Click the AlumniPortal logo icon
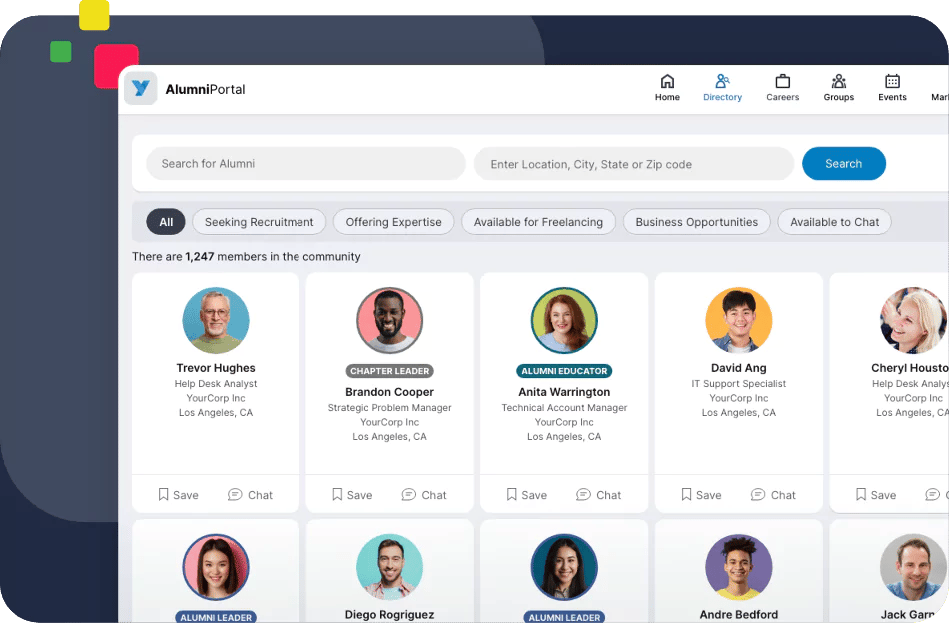This screenshot has height=623, width=949. coord(141,88)
